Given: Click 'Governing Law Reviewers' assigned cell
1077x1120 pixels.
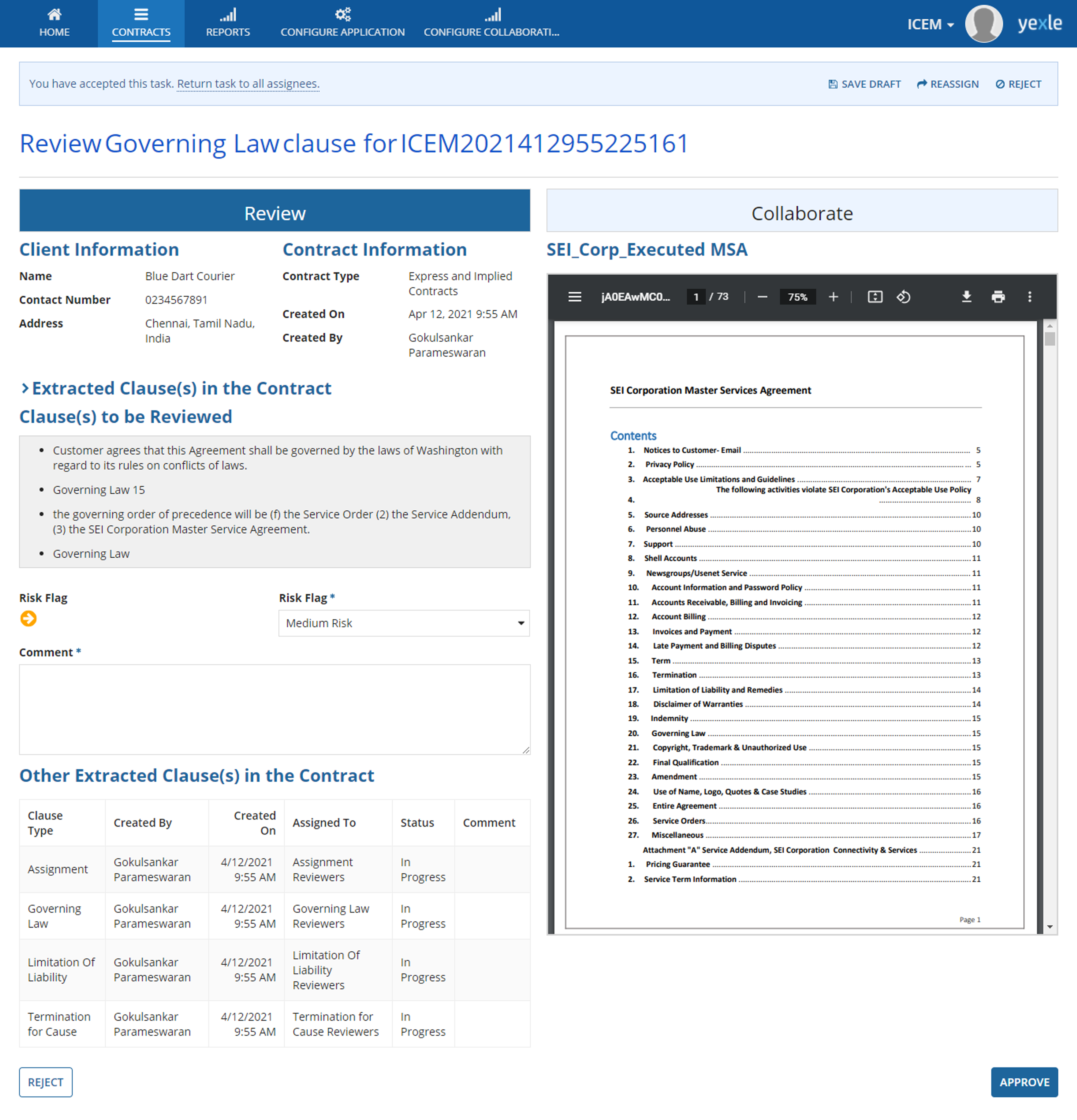Looking at the screenshot, I should click(338, 916).
